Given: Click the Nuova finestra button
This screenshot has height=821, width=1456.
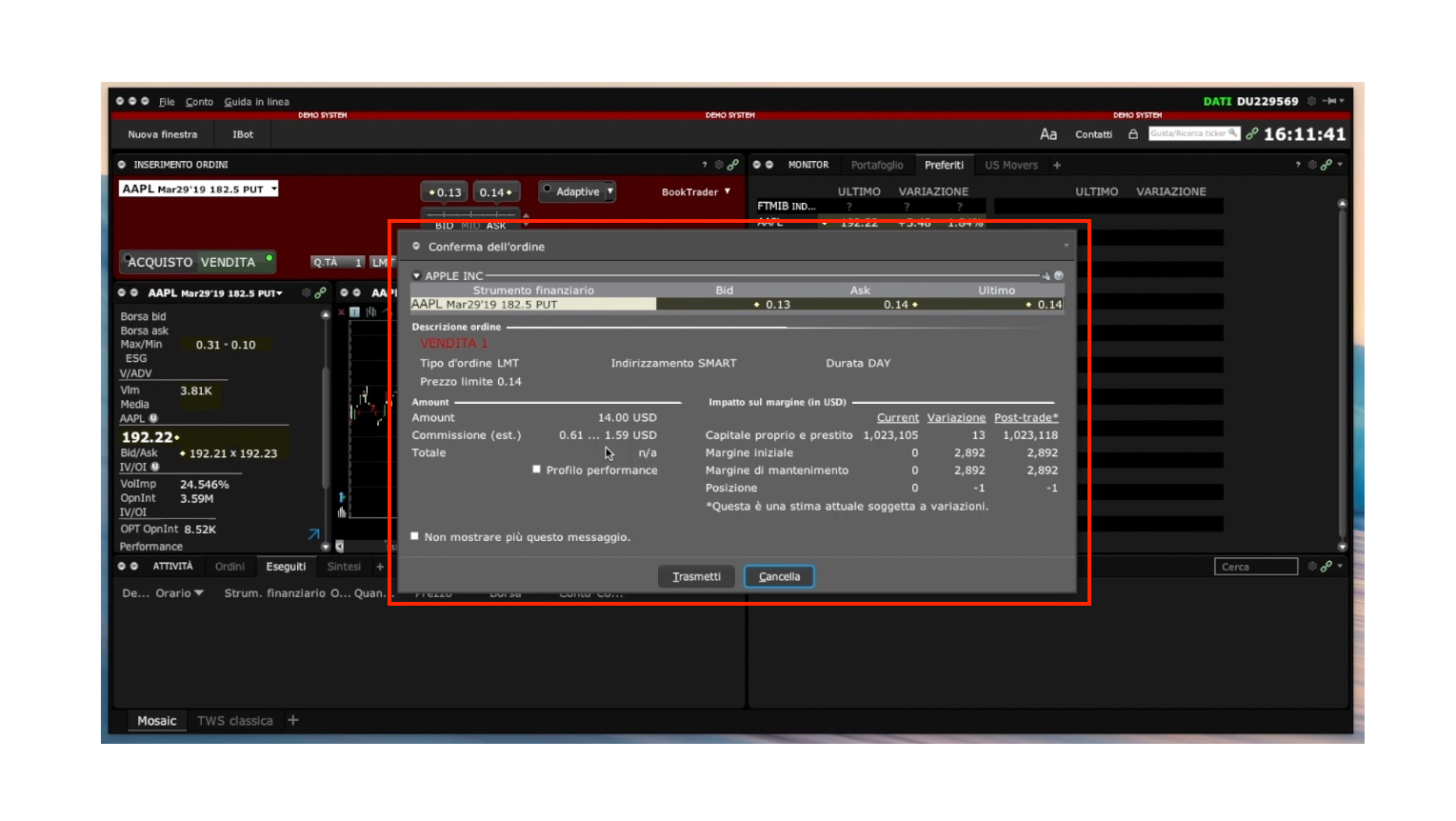Looking at the screenshot, I should [163, 134].
